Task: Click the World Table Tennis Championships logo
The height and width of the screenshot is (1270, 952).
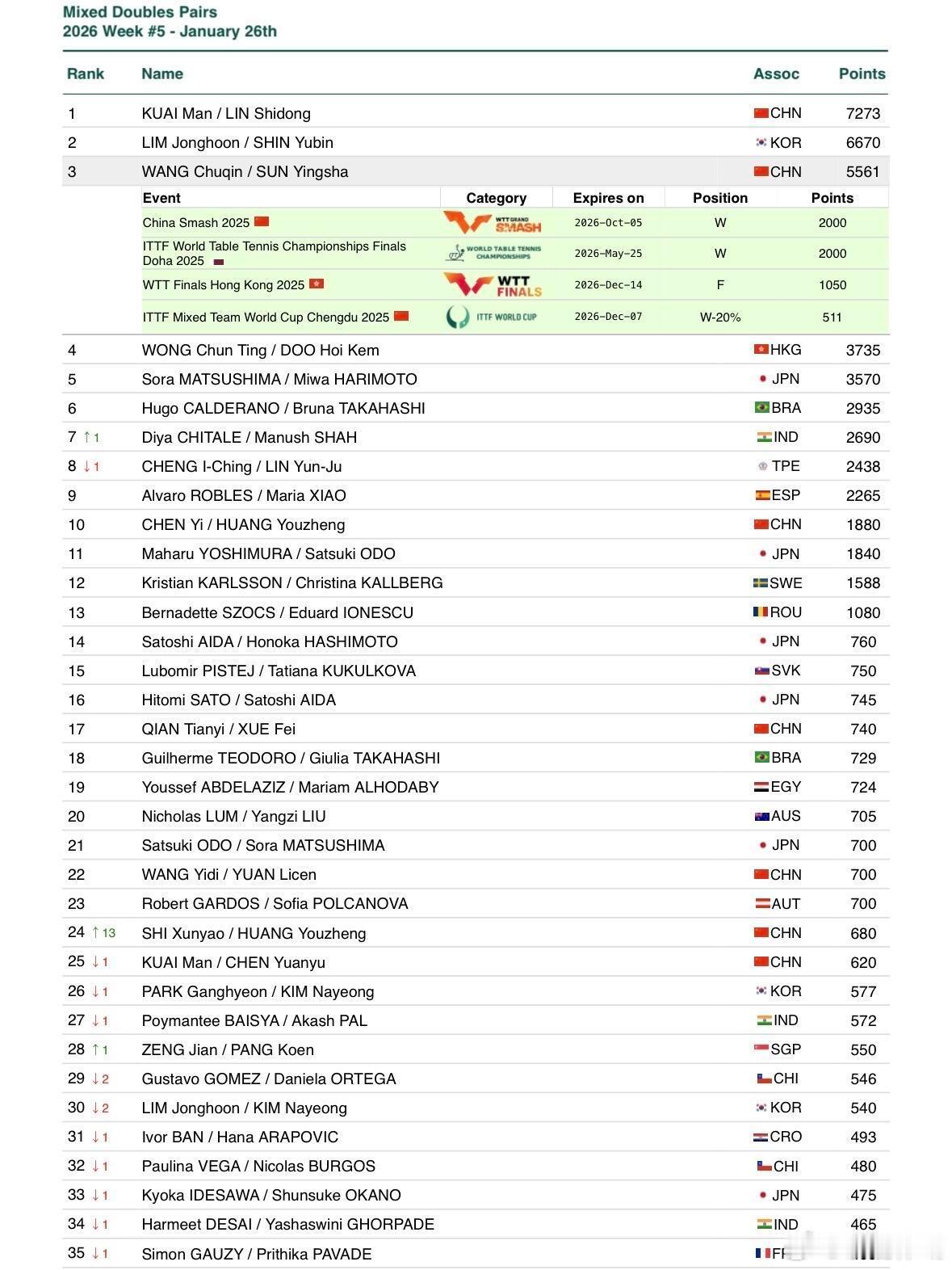Action: click(x=493, y=253)
